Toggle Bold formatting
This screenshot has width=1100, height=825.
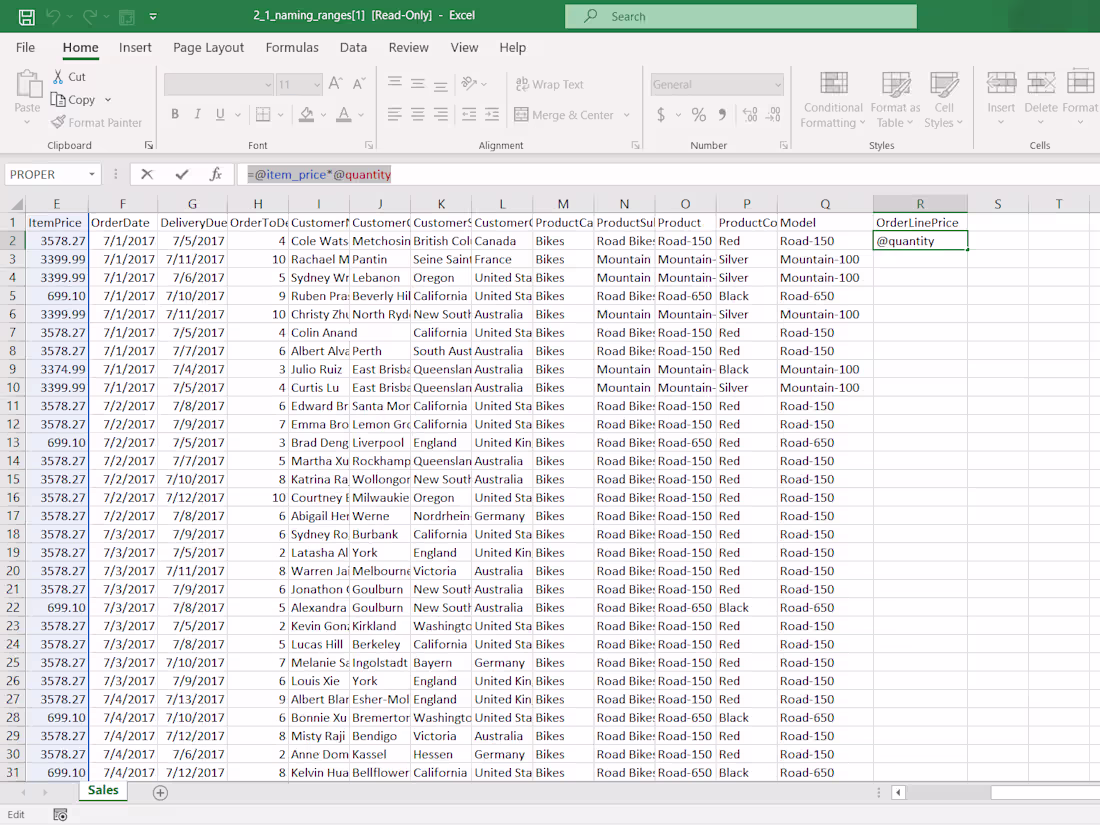(x=175, y=115)
